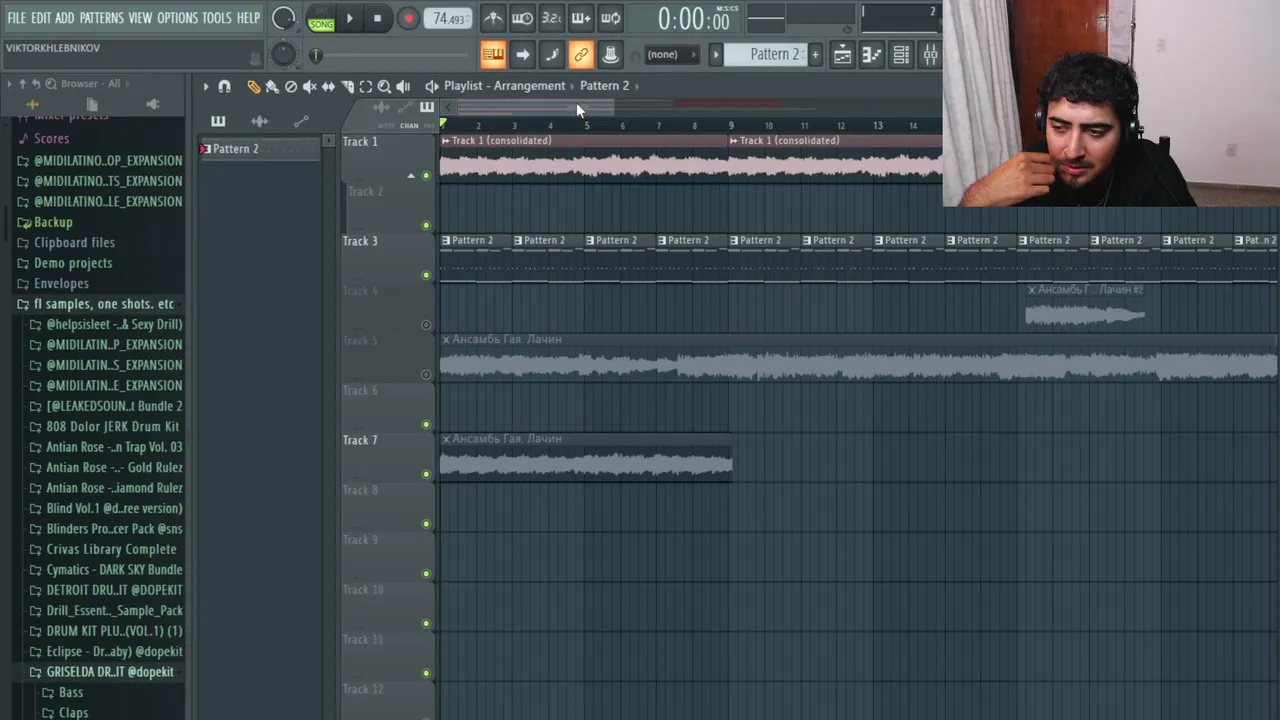Switch PAT/SONG playback mode
Image resolution: width=1280 pixels, height=720 pixels.
[x=321, y=19]
